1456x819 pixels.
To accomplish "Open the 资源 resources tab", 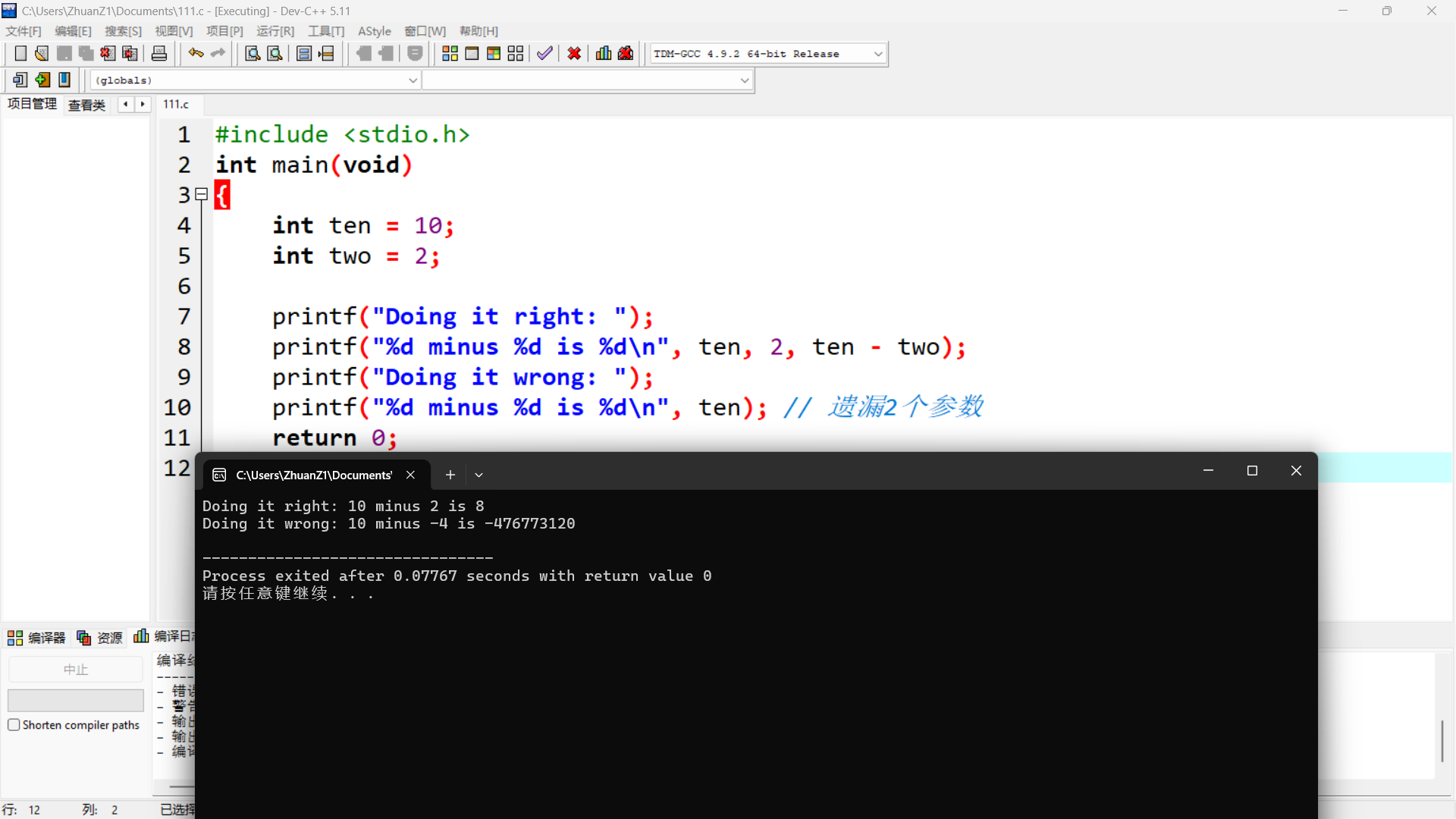I will [100, 638].
